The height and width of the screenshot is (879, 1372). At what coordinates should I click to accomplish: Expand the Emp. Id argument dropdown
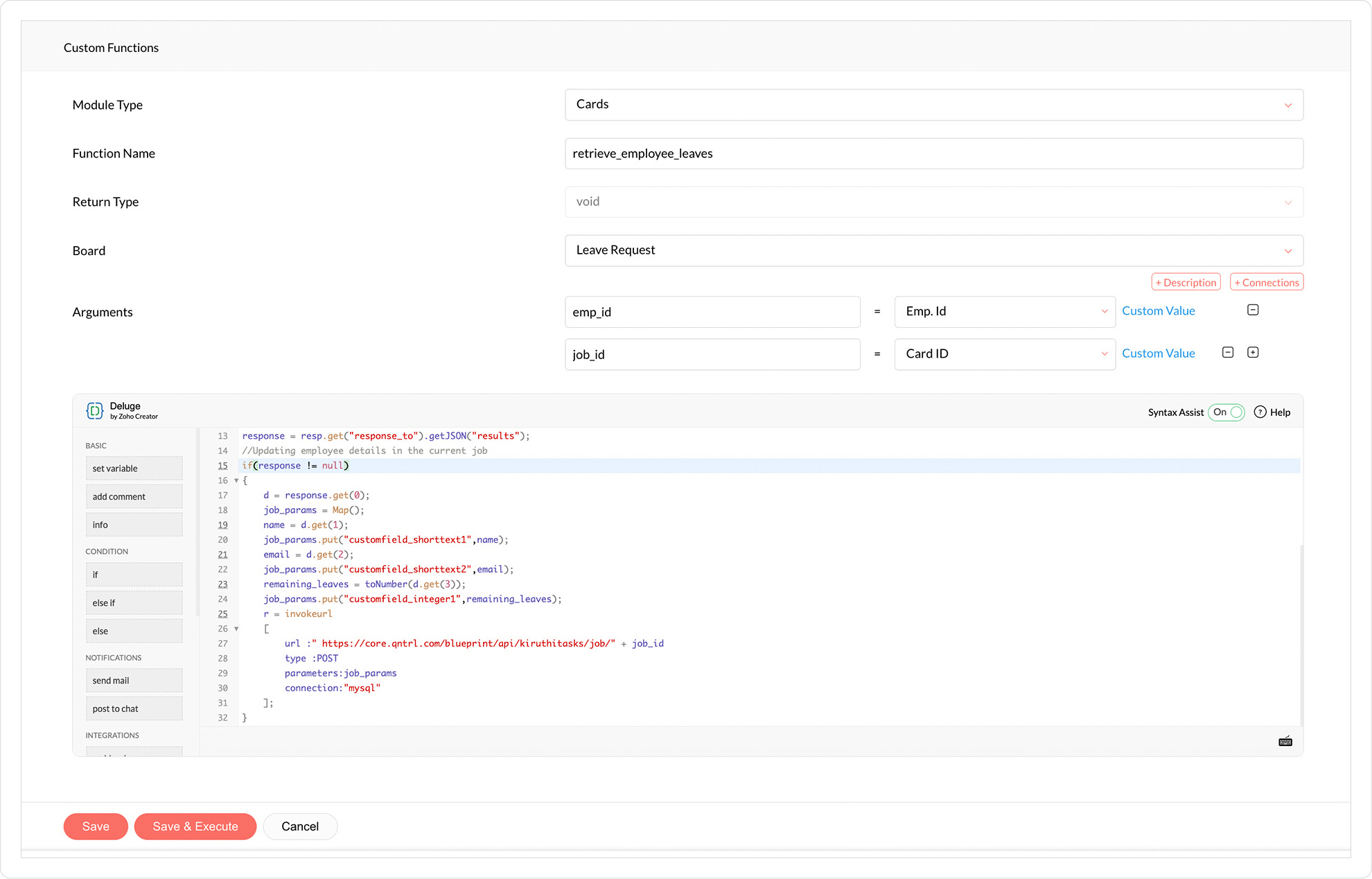click(1005, 311)
